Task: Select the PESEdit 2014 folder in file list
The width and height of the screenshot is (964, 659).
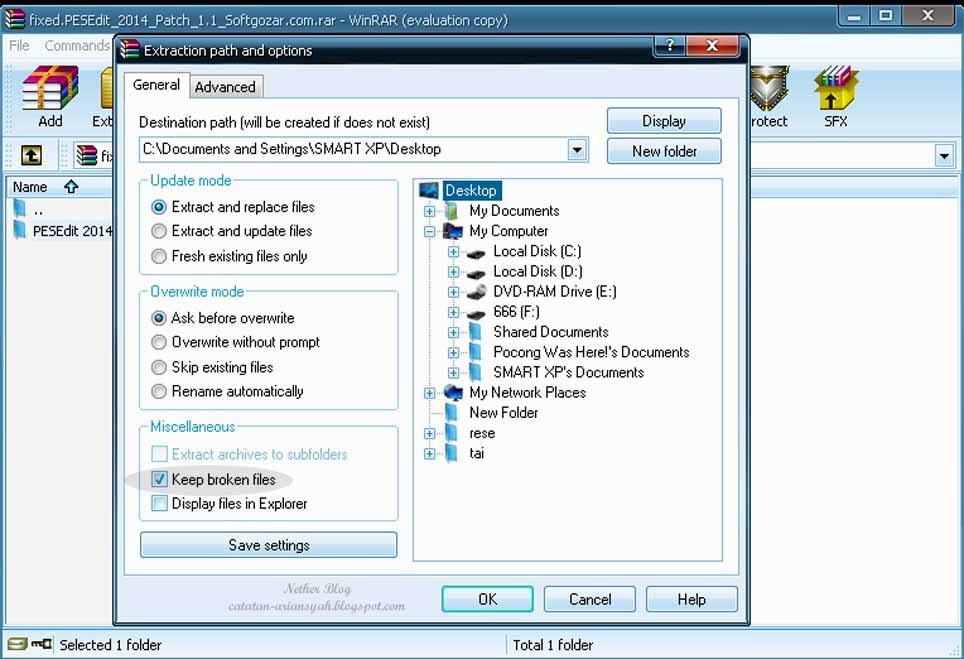Action: click(x=63, y=231)
